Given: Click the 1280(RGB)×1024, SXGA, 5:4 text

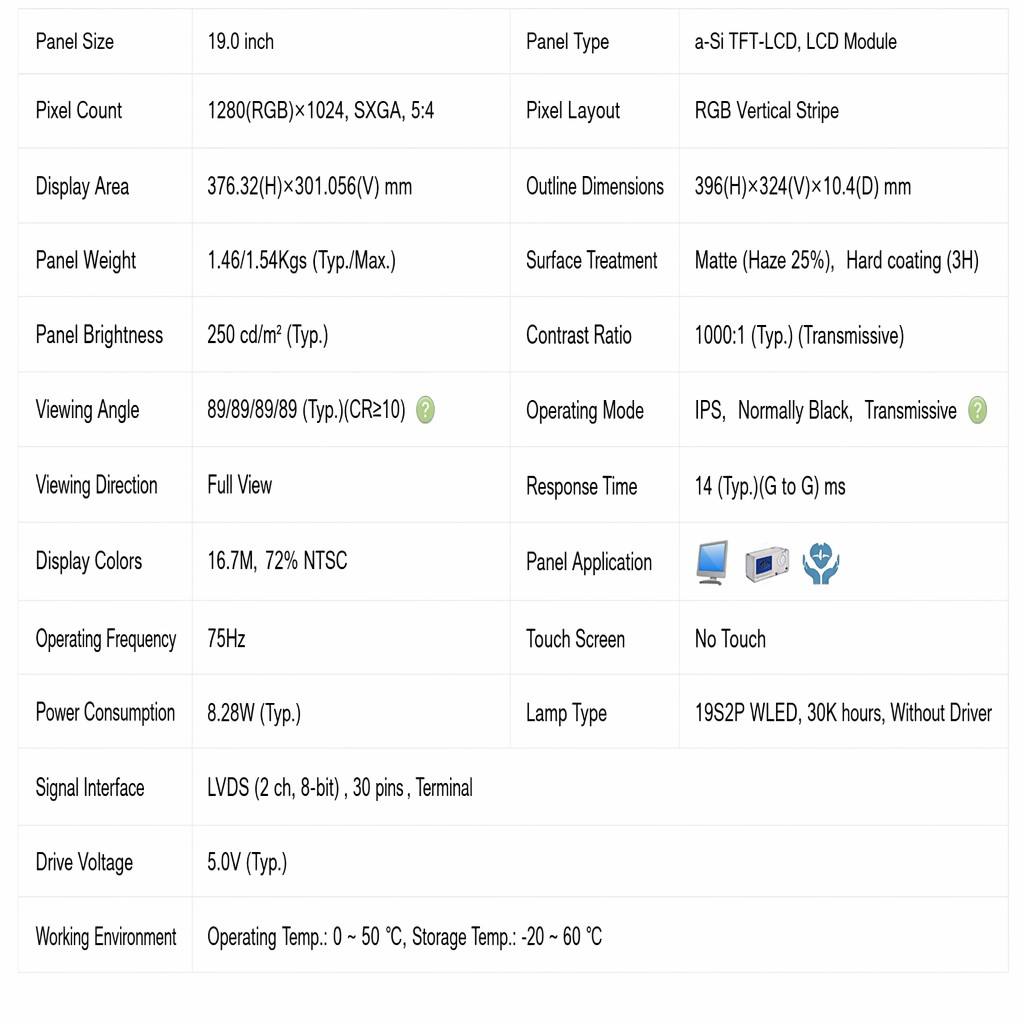Looking at the screenshot, I should [x=321, y=110].
